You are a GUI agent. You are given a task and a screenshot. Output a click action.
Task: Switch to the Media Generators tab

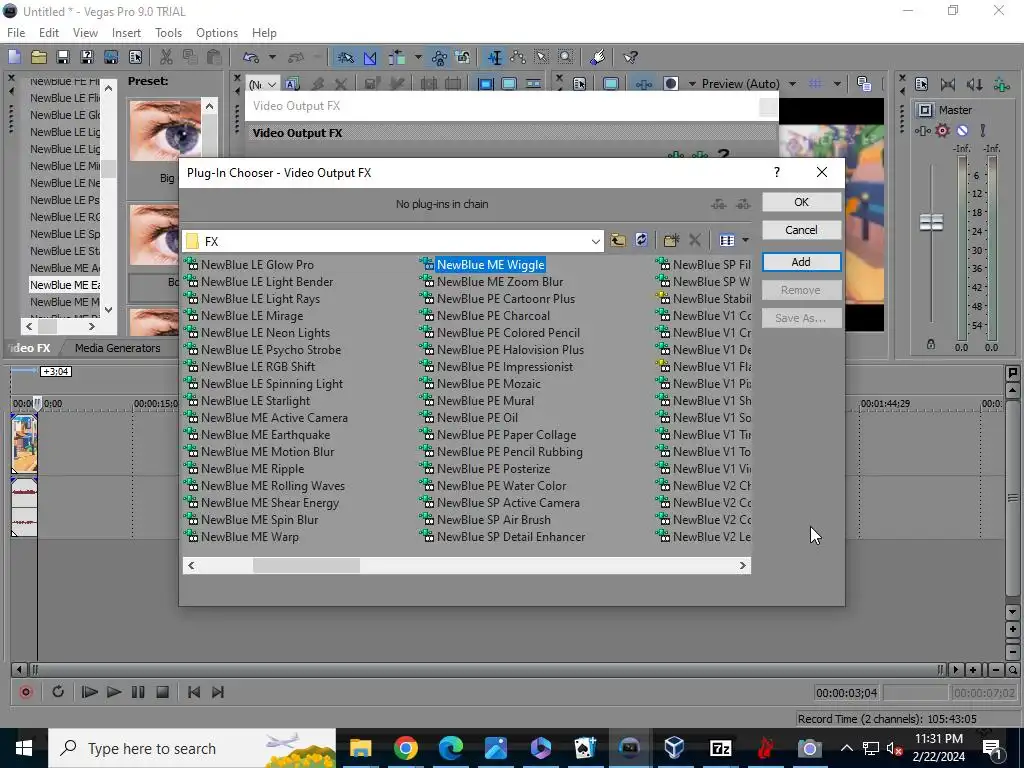118,348
